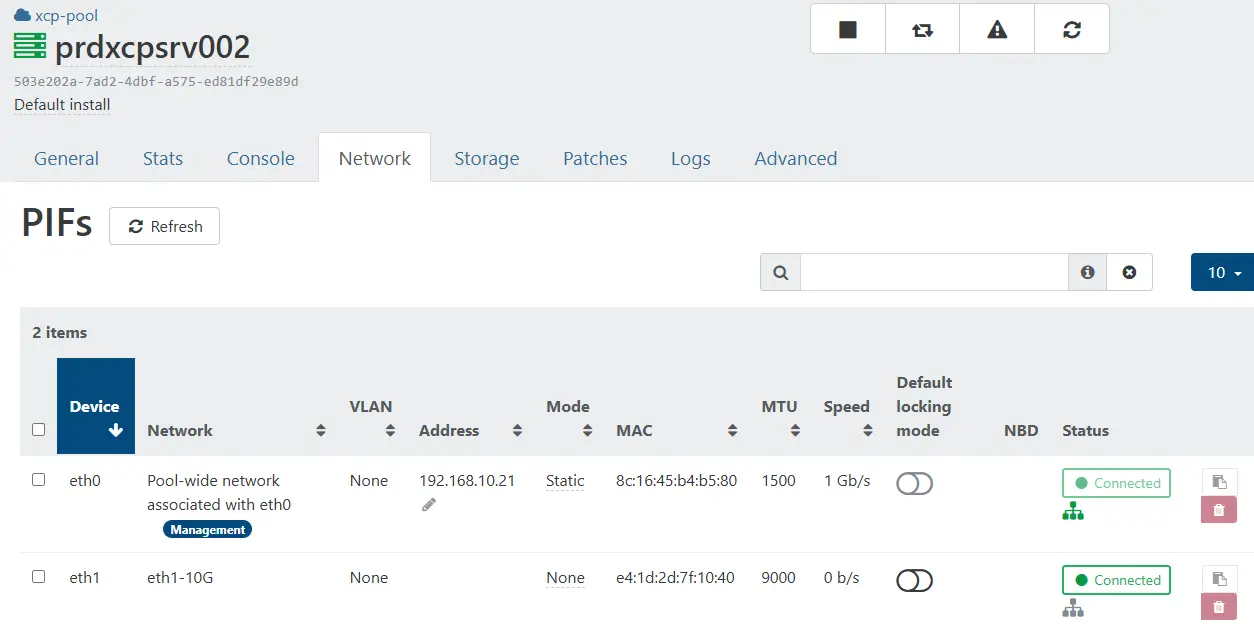Toggle default locking mode for eth1

pos(913,579)
